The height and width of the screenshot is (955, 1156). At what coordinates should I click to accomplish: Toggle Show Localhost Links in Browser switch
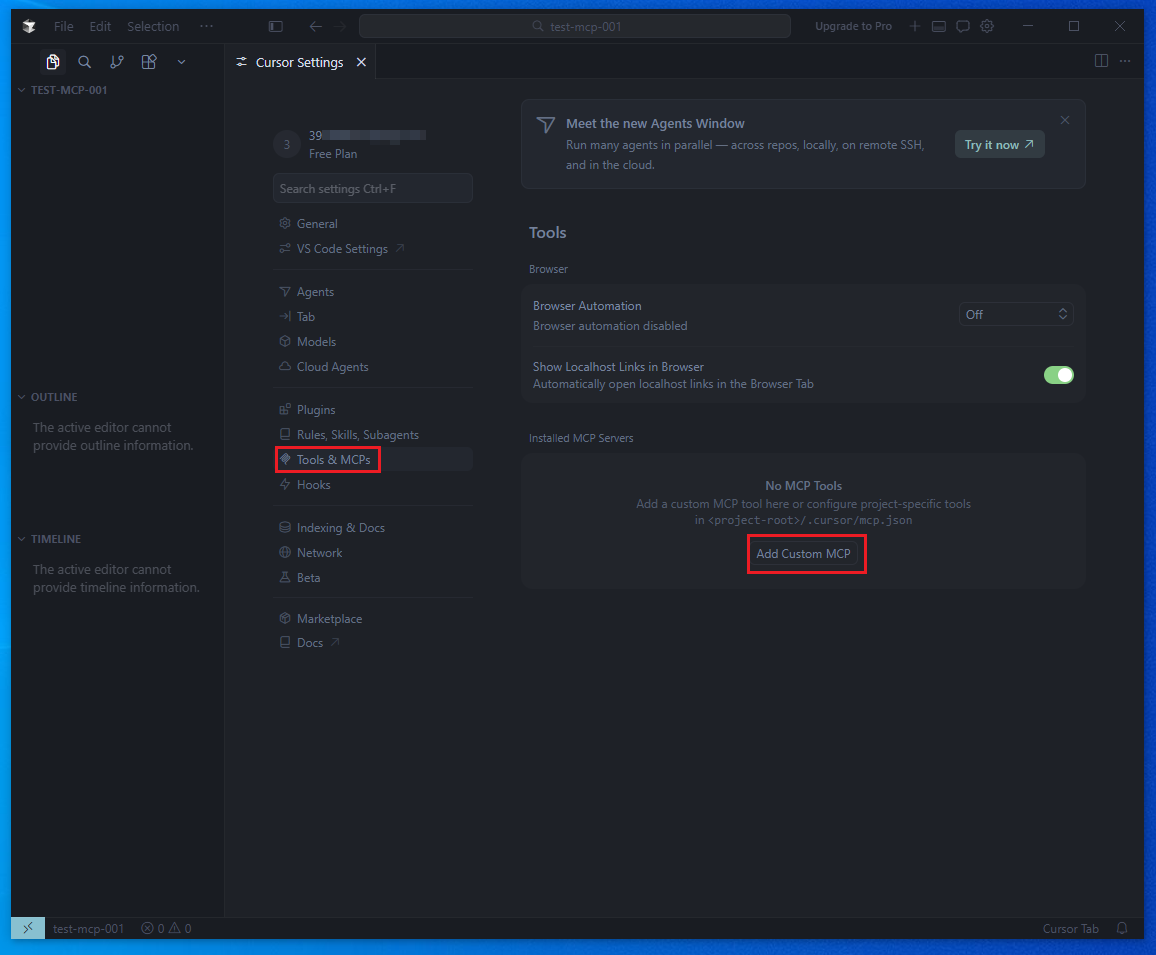pyautogui.click(x=1059, y=375)
